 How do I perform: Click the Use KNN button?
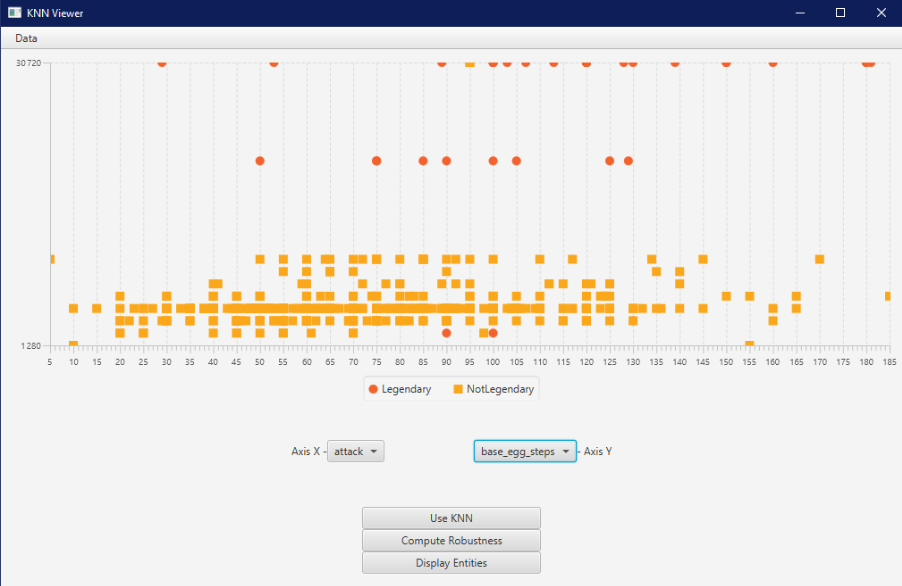(452, 518)
